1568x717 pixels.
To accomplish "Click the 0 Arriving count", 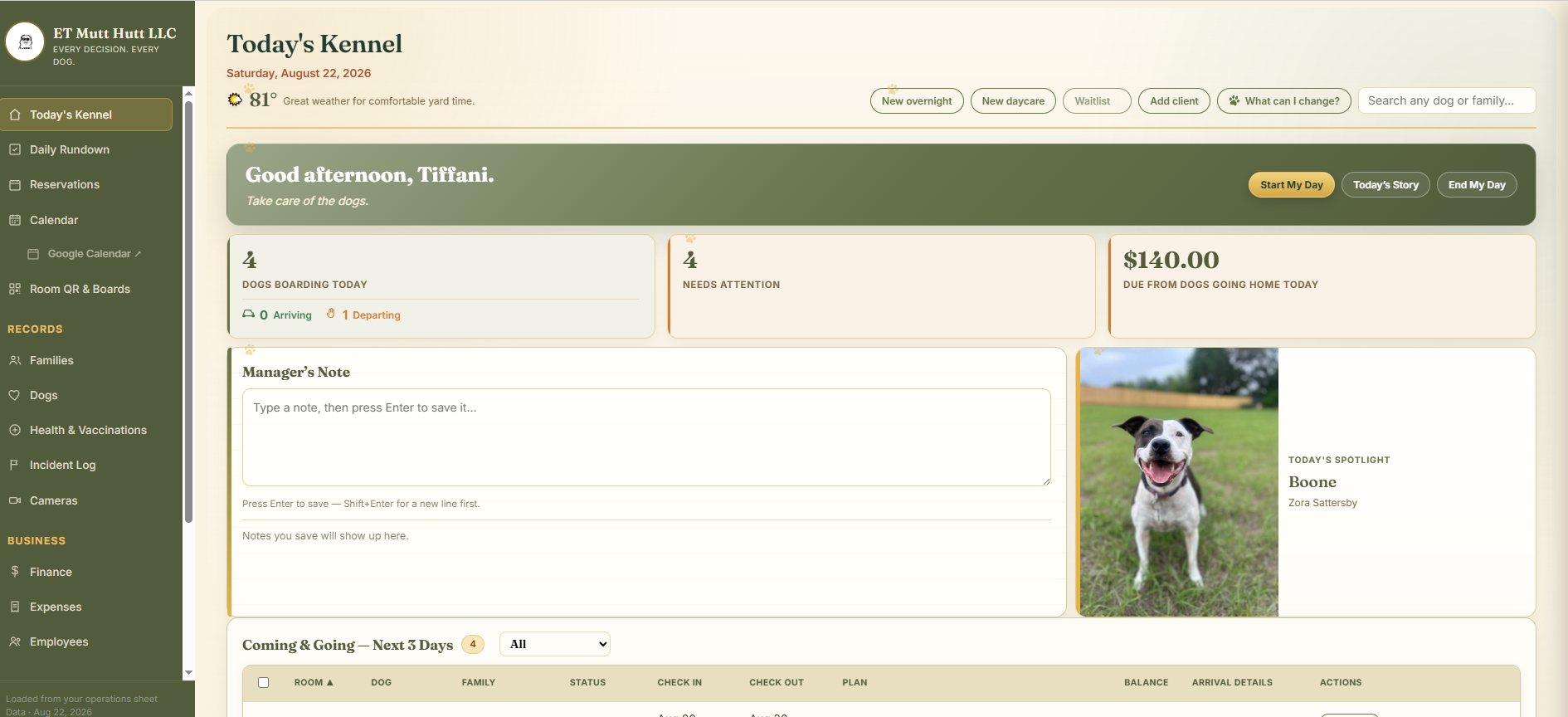I will [278, 315].
